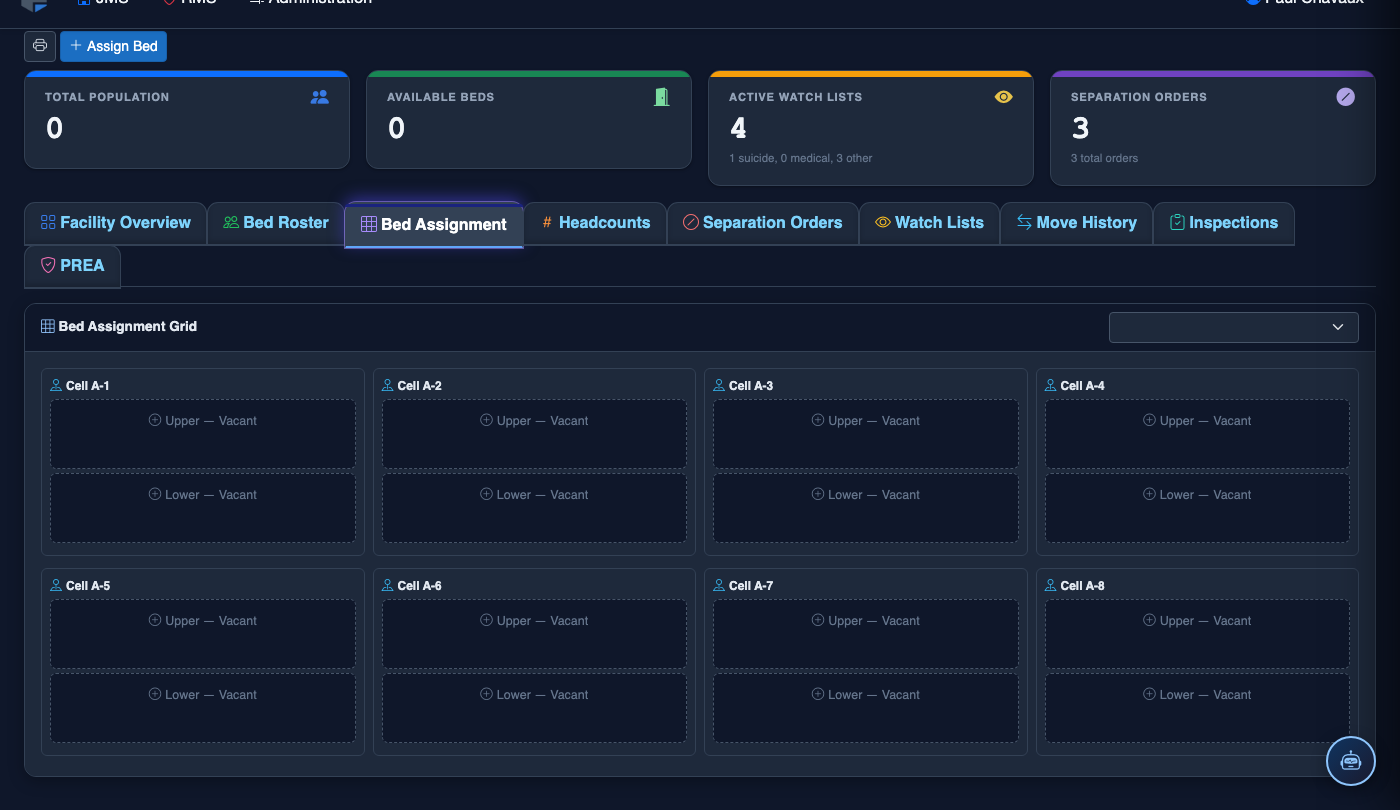Click Upper vacant slot in Cell A-3
The height and width of the screenshot is (810, 1400).
(x=866, y=434)
